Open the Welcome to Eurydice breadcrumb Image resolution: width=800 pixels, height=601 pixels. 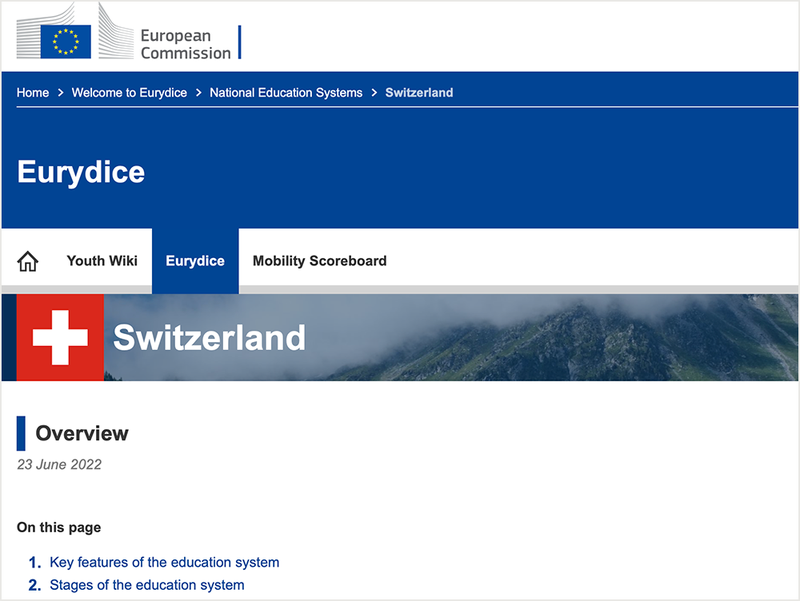[x=129, y=92]
